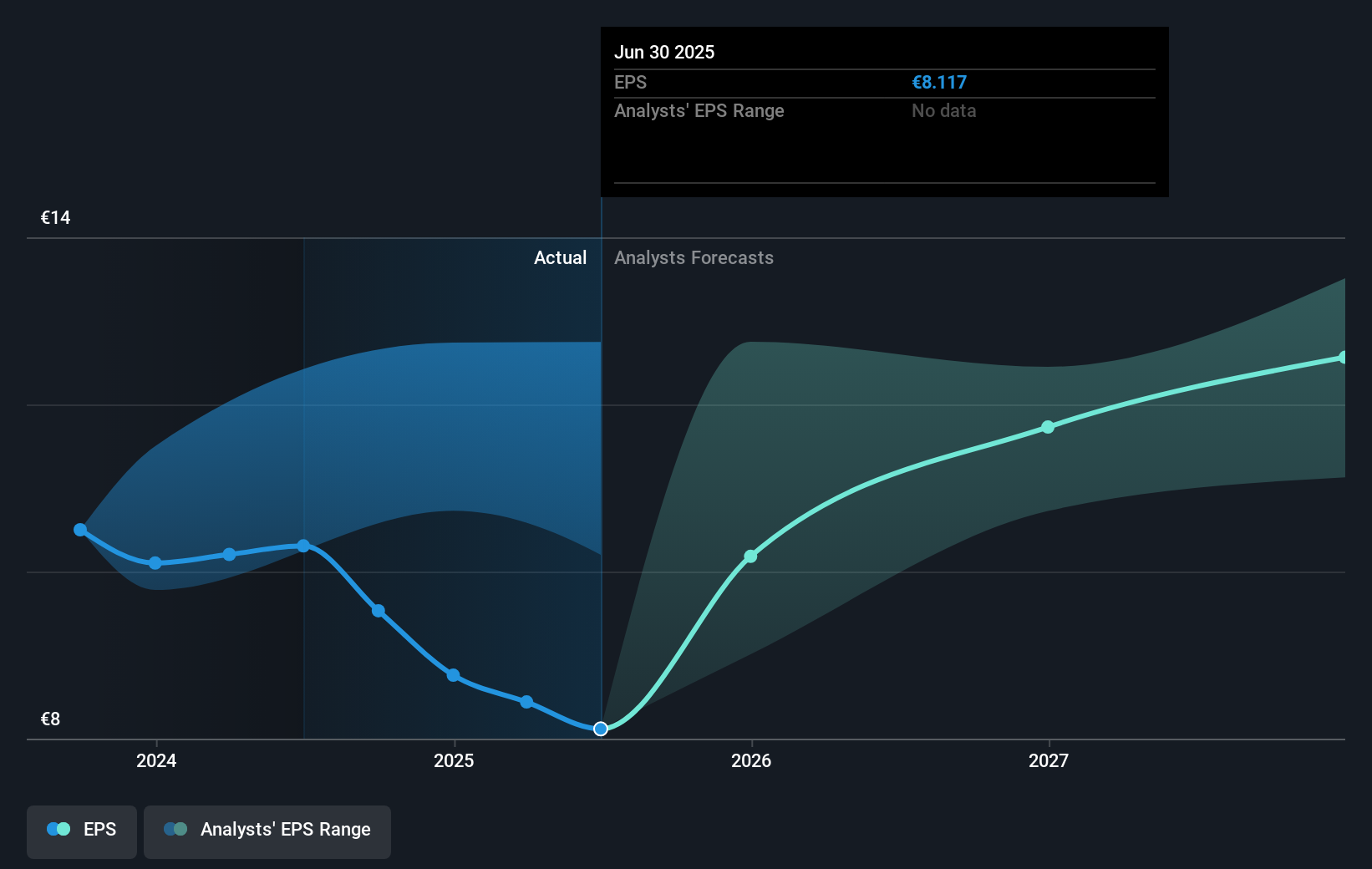Viewport: 1372px width, 869px height.
Task: Toggle the EPS line visibility via its legend
Action: click(x=81, y=832)
